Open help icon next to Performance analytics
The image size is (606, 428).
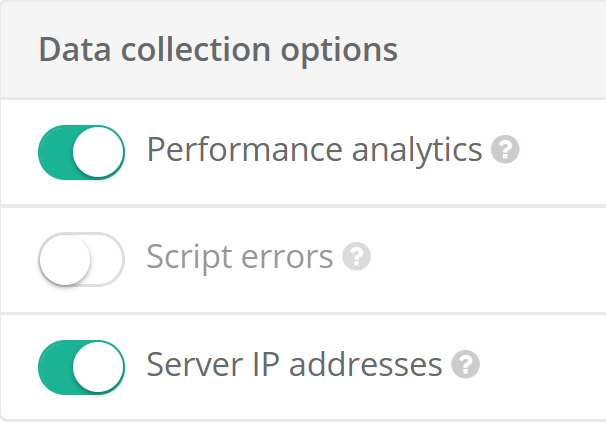tap(506, 151)
